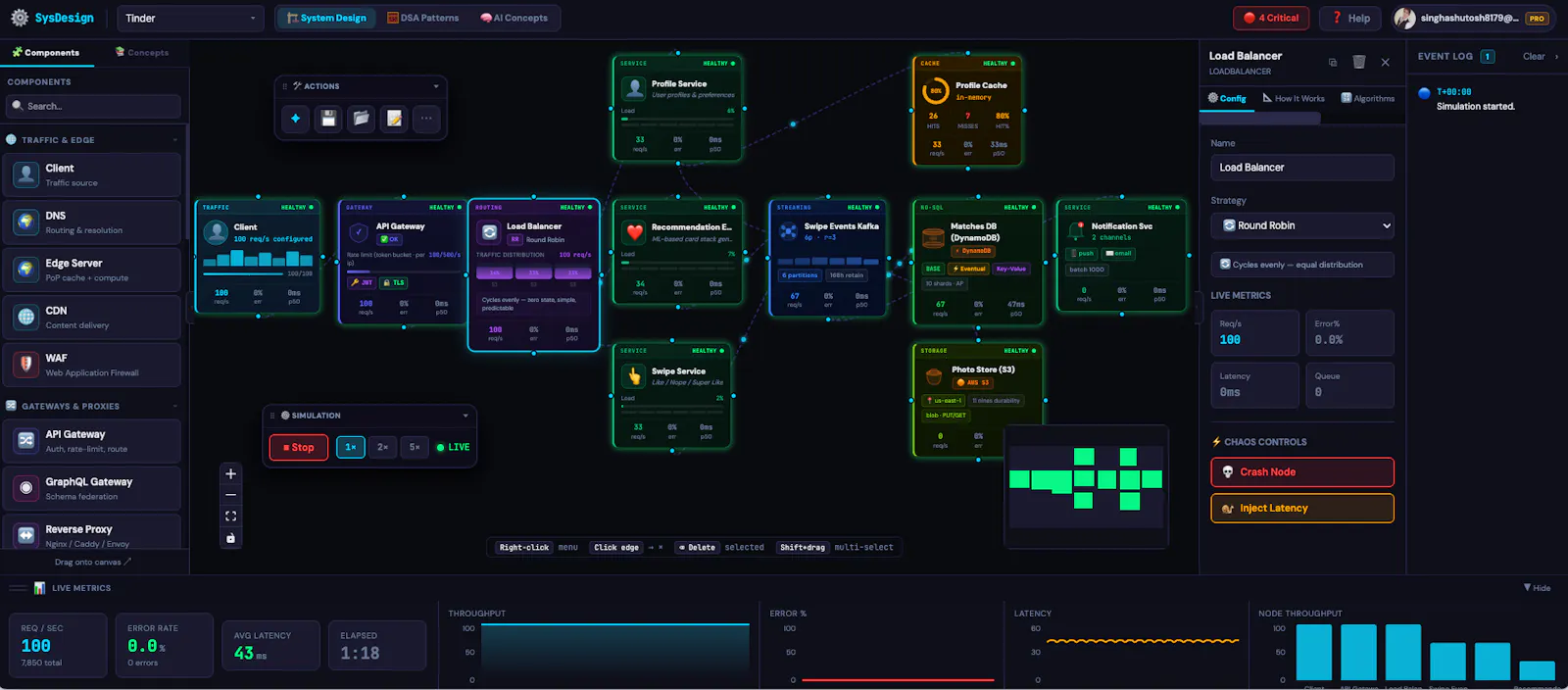Select the Components tab in sidebar

pos(46,53)
